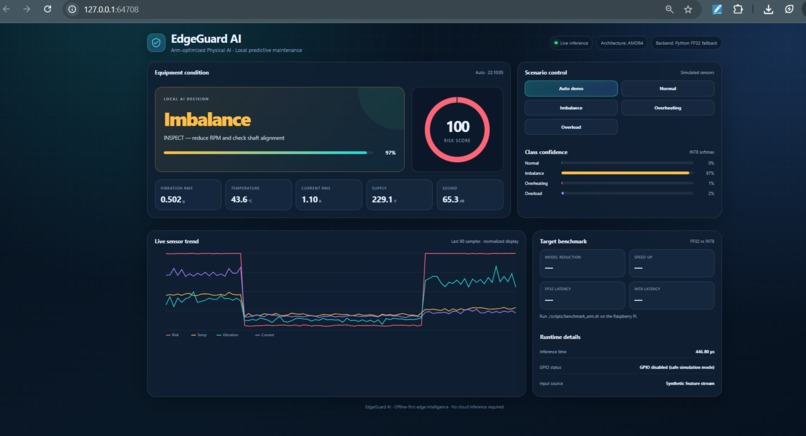Click the Sound 65.3 card
This screenshot has height=436, width=806.
point(470,195)
